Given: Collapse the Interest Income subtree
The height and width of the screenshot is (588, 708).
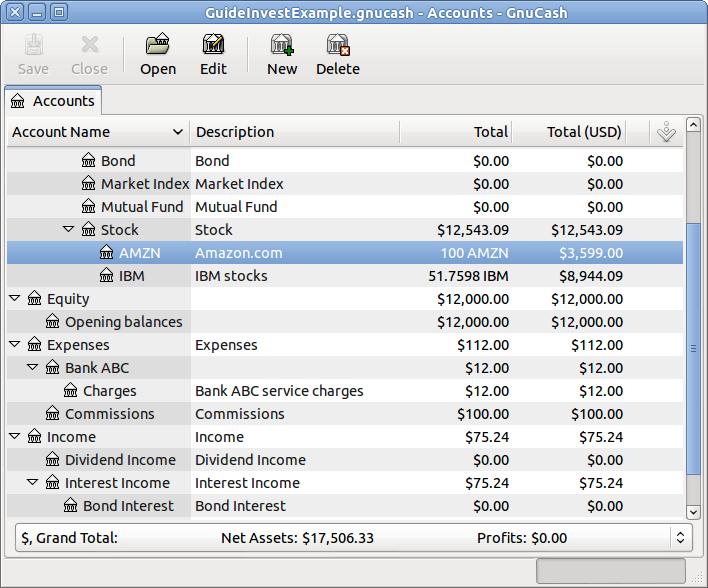Looking at the screenshot, I should point(33,483).
